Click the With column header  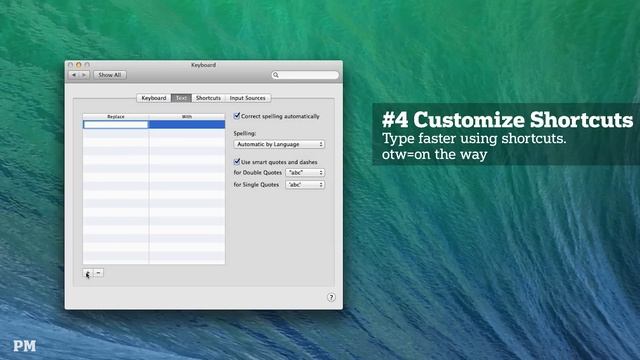coord(187,117)
